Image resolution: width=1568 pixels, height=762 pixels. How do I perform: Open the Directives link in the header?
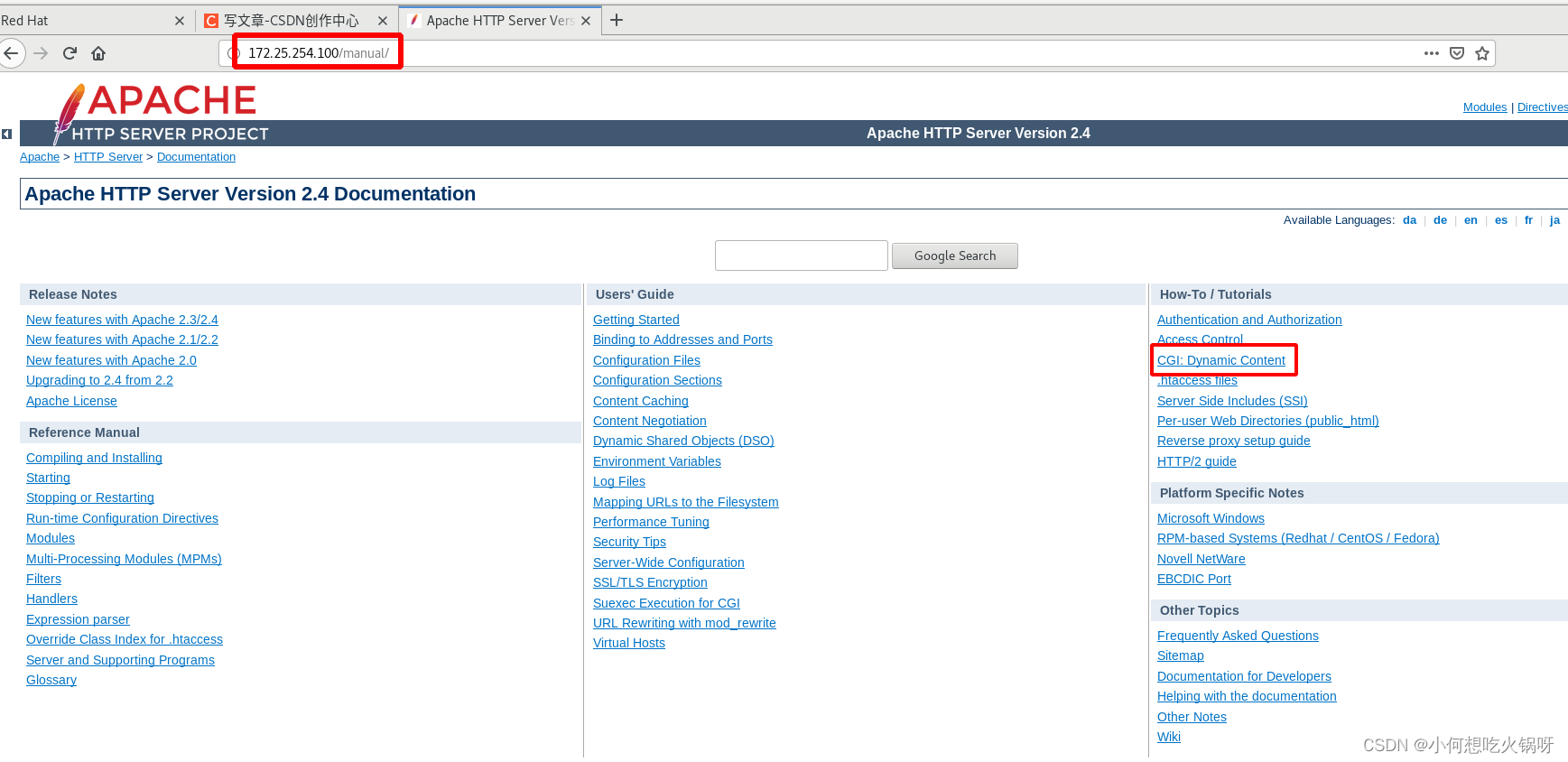[x=1543, y=107]
